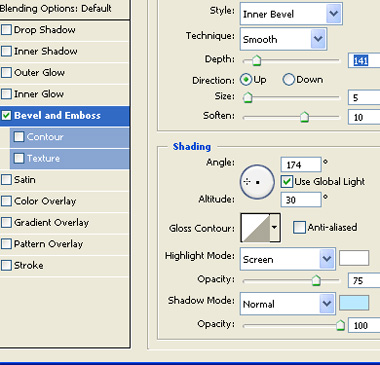Enable the Drop Shadow checkbox

[x=6, y=30]
